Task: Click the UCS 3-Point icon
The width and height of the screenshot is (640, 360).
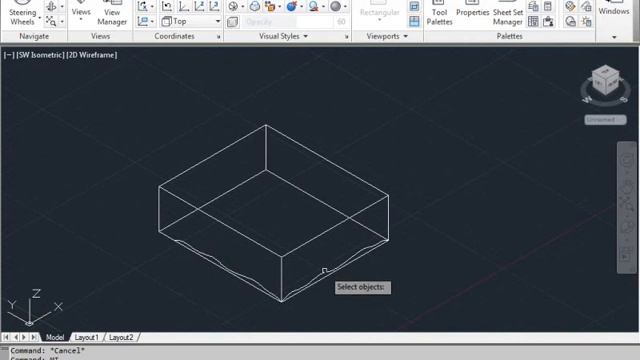Action: 214,6
